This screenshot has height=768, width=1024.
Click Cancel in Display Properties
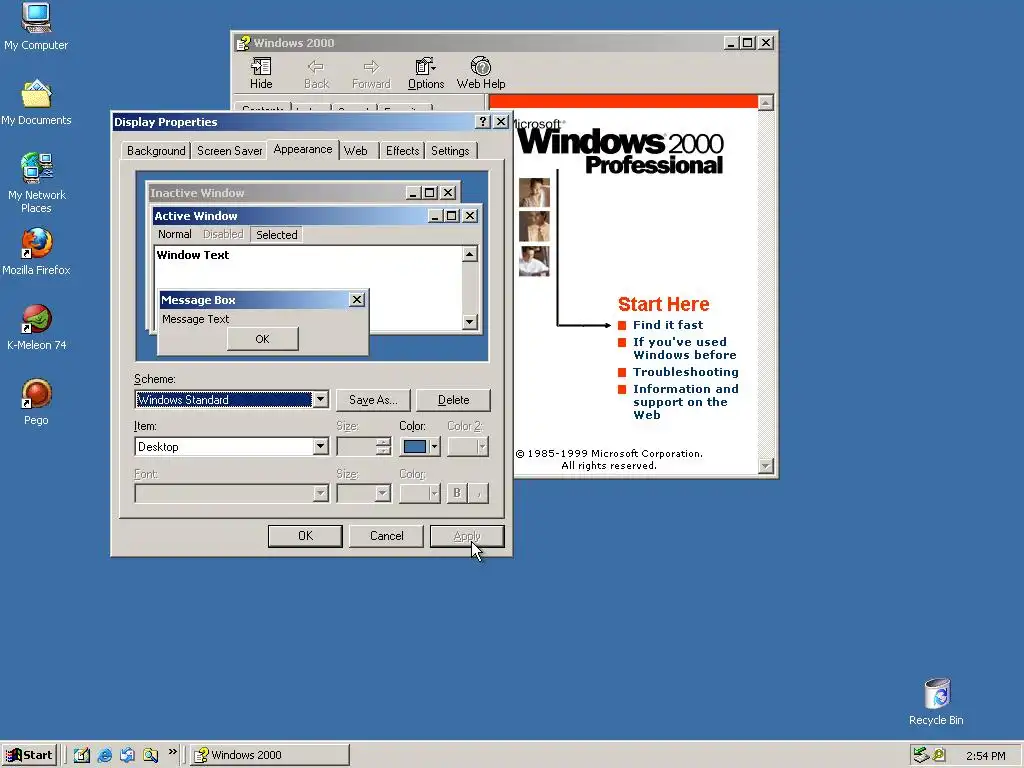(387, 536)
